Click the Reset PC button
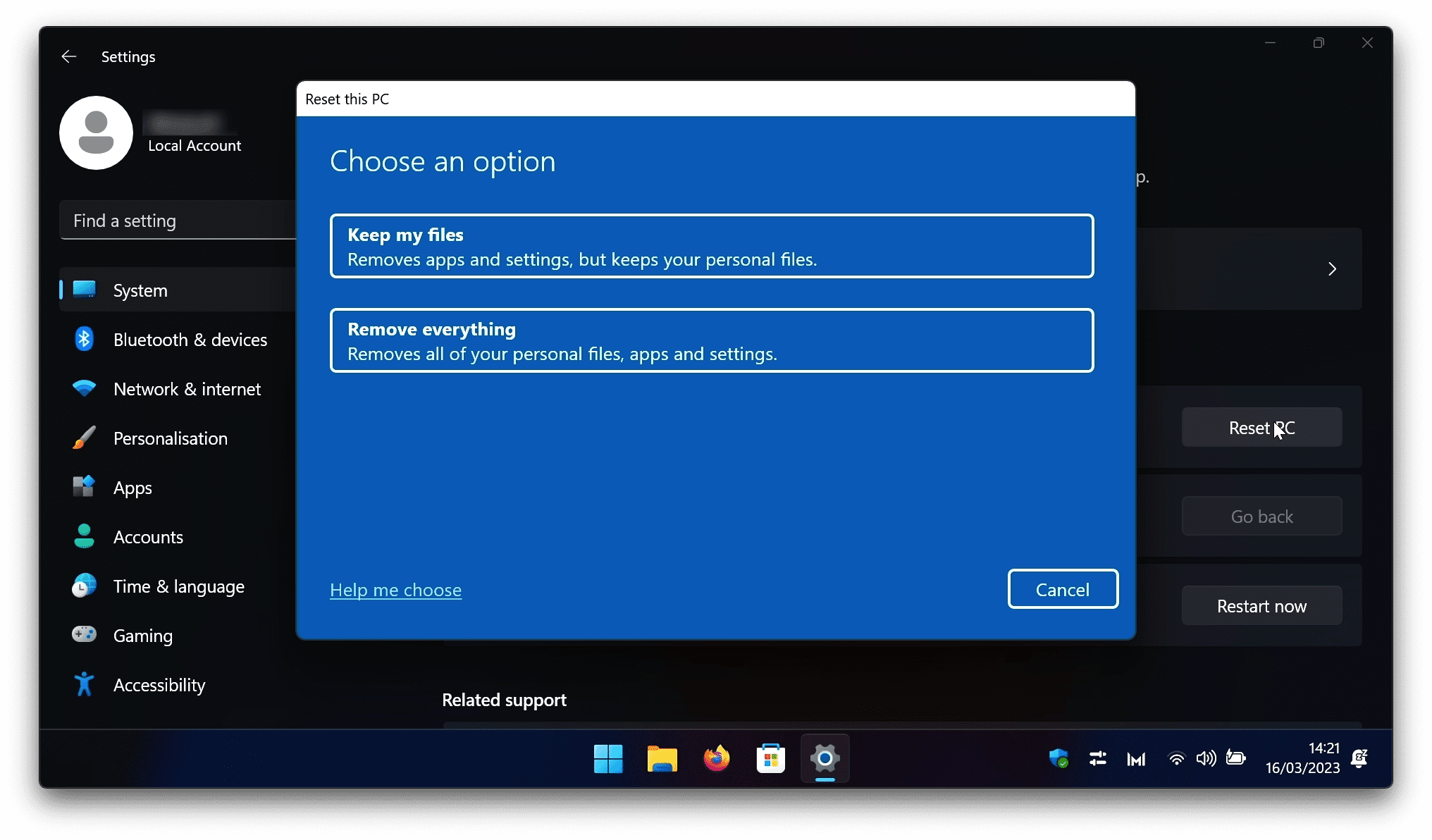Screen dimensions: 1432x840 coord(1261,427)
